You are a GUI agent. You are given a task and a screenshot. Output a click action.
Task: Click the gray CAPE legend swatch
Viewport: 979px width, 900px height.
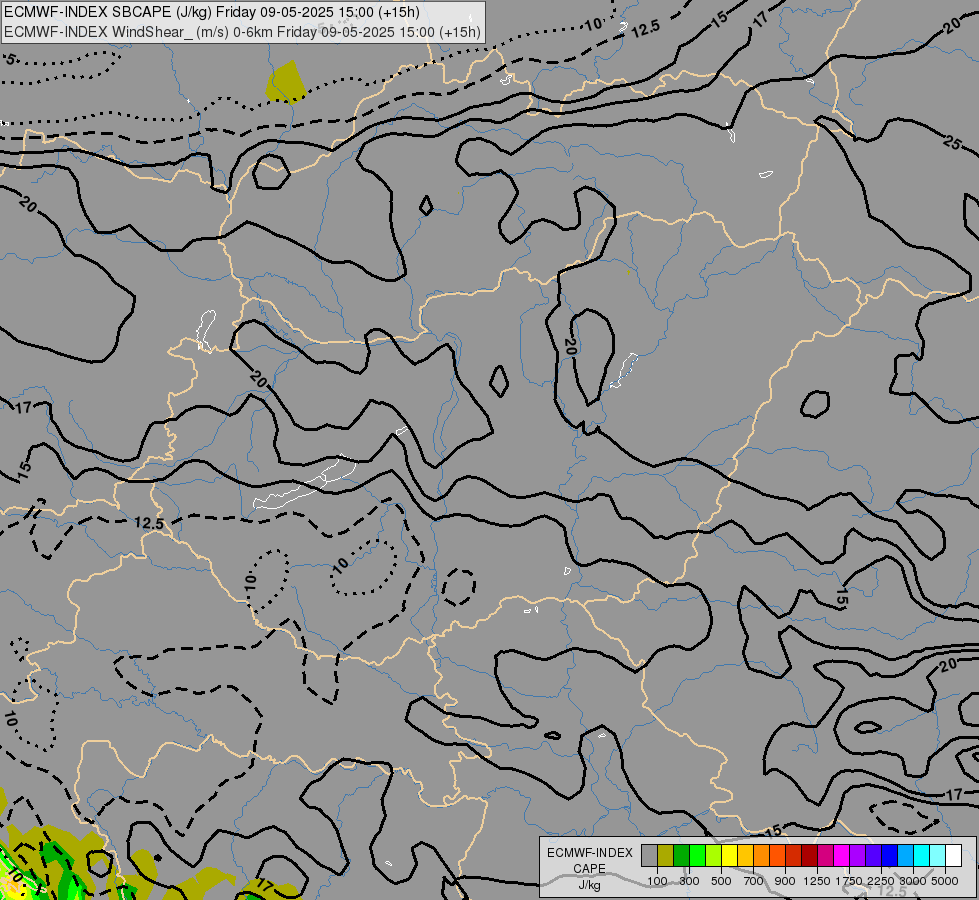[x=649, y=855]
